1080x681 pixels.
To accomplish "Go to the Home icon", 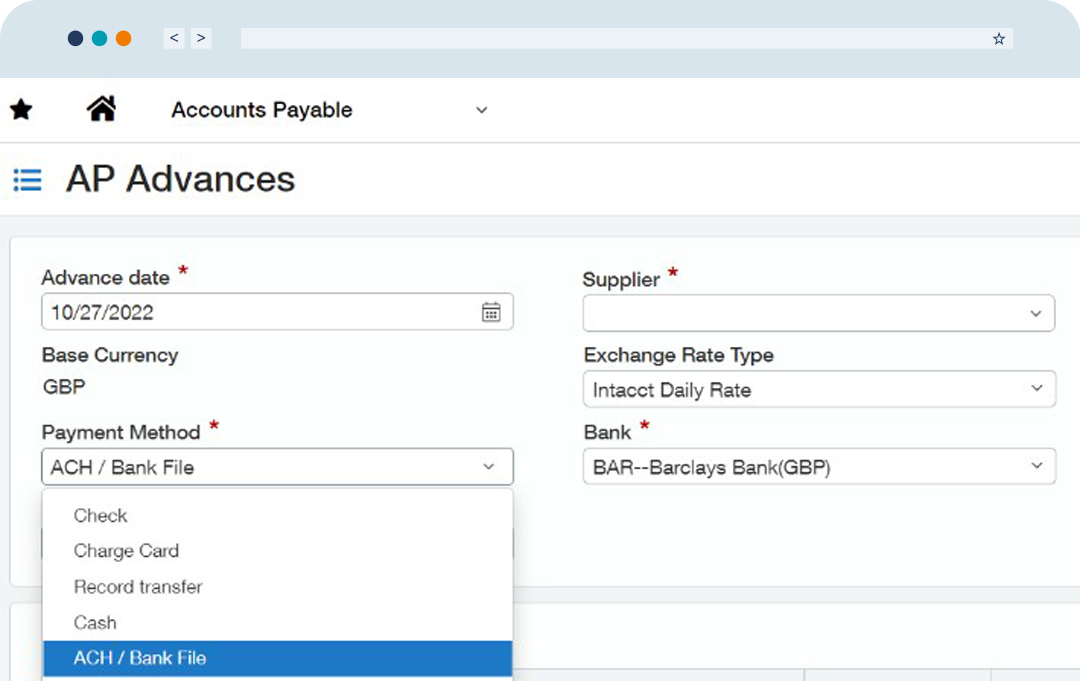I will click(x=102, y=109).
